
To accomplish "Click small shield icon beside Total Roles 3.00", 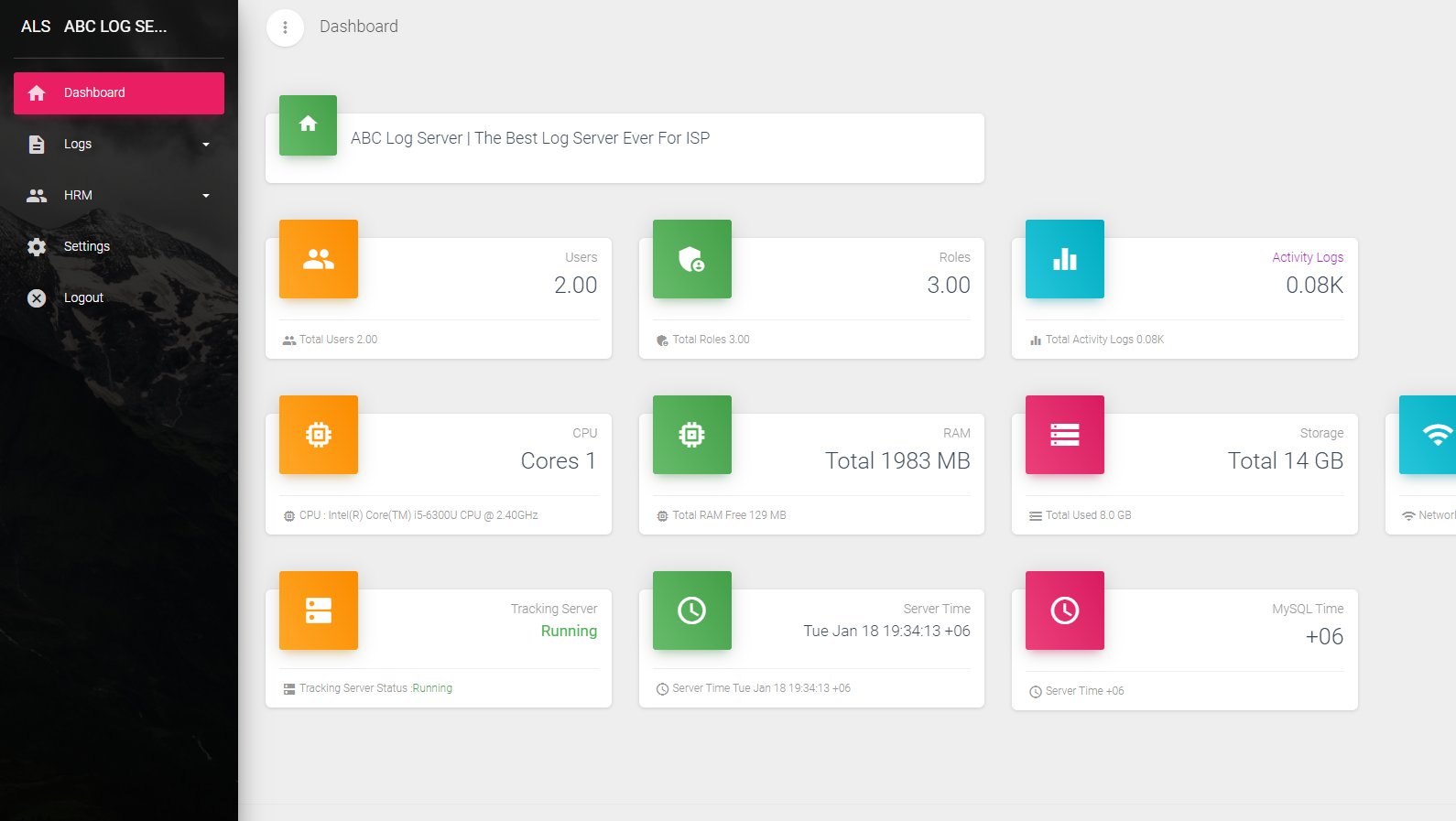I will click(x=663, y=340).
